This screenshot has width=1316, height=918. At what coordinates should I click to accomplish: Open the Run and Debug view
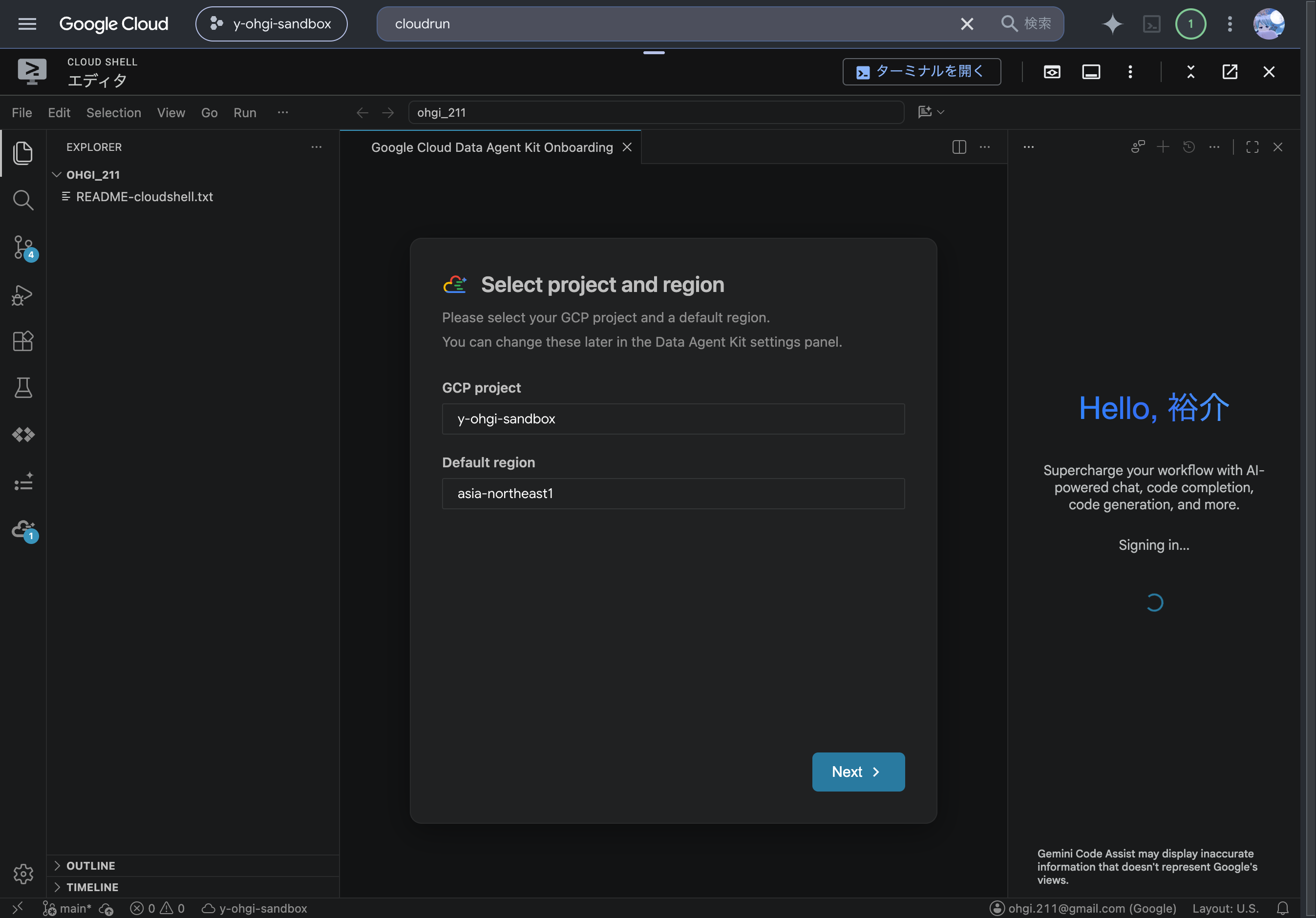23,295
